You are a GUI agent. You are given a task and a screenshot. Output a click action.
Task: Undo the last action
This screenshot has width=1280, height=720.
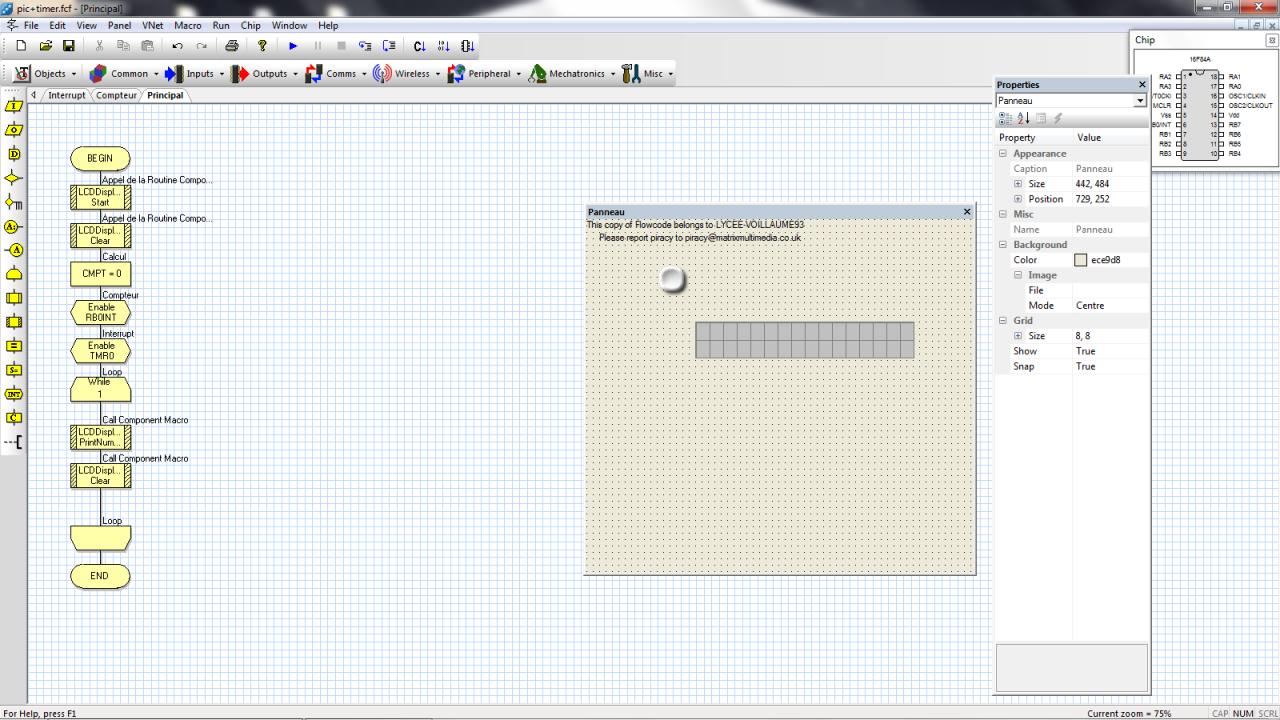pyautogui.click(x=177, y=46)
